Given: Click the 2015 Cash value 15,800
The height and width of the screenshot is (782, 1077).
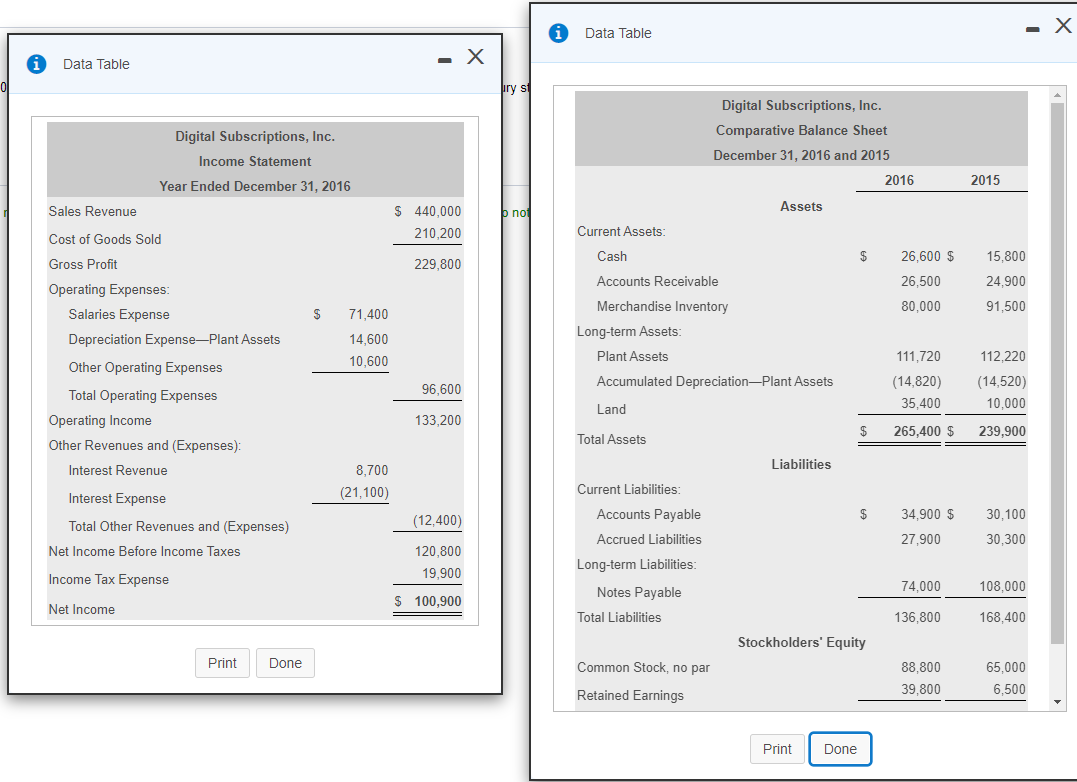Looking at the screenshot, I should click(1006, 256).
